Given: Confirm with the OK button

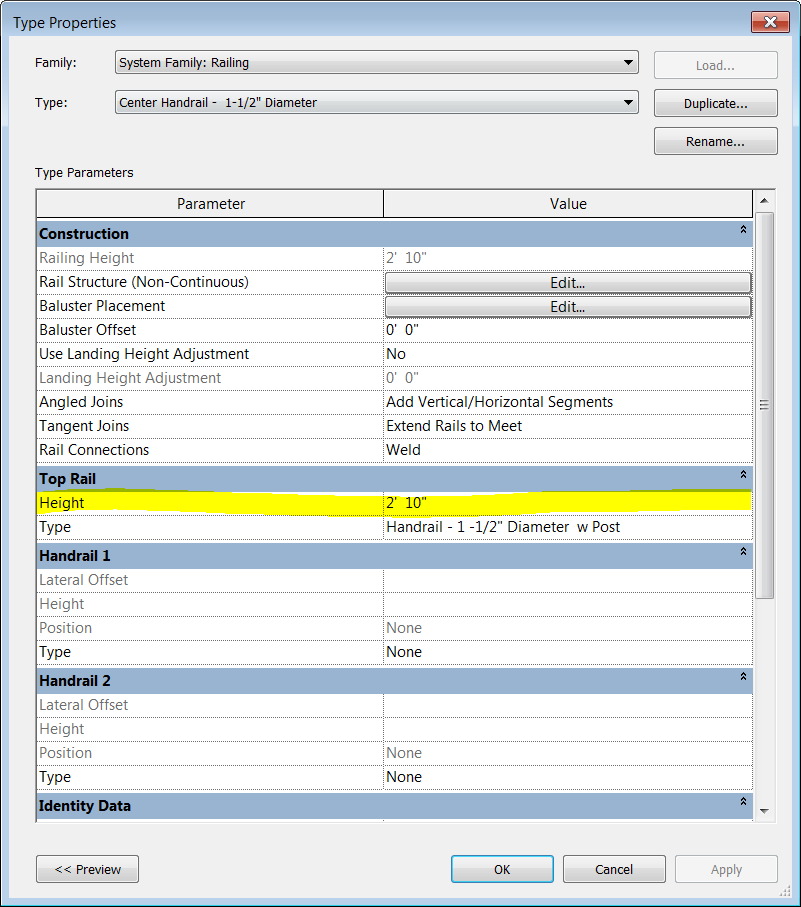Looking at the screenshot, I should click(502, 869).
